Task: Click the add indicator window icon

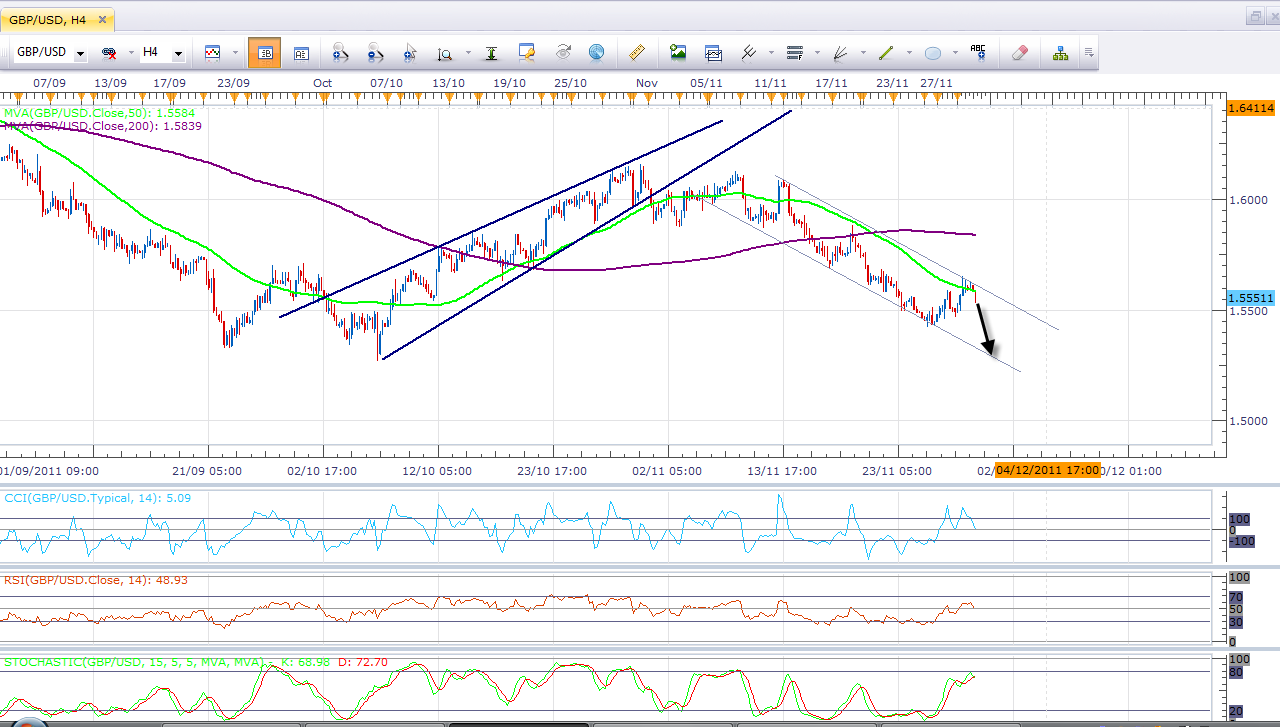Action: pyautogui.click(x=713, y=54)
